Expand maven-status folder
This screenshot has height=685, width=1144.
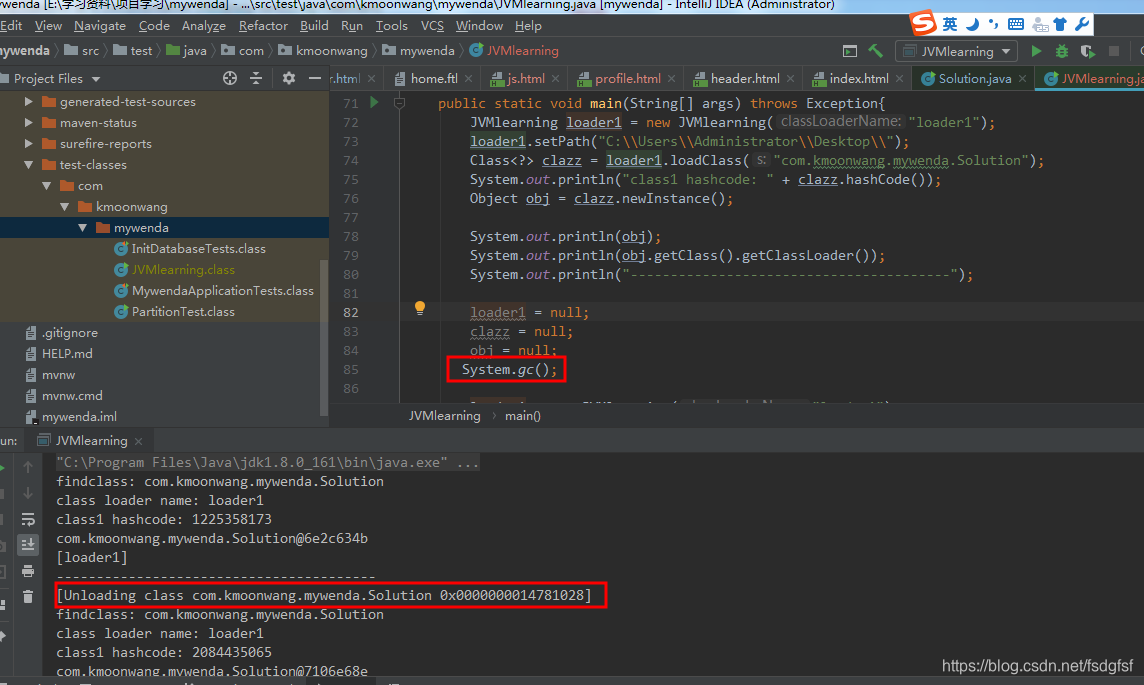point(28,123)
